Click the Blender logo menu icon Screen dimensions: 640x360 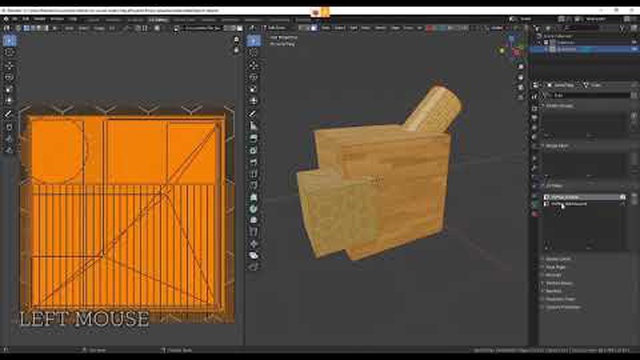pyautogui.click(x=6, y=19)
